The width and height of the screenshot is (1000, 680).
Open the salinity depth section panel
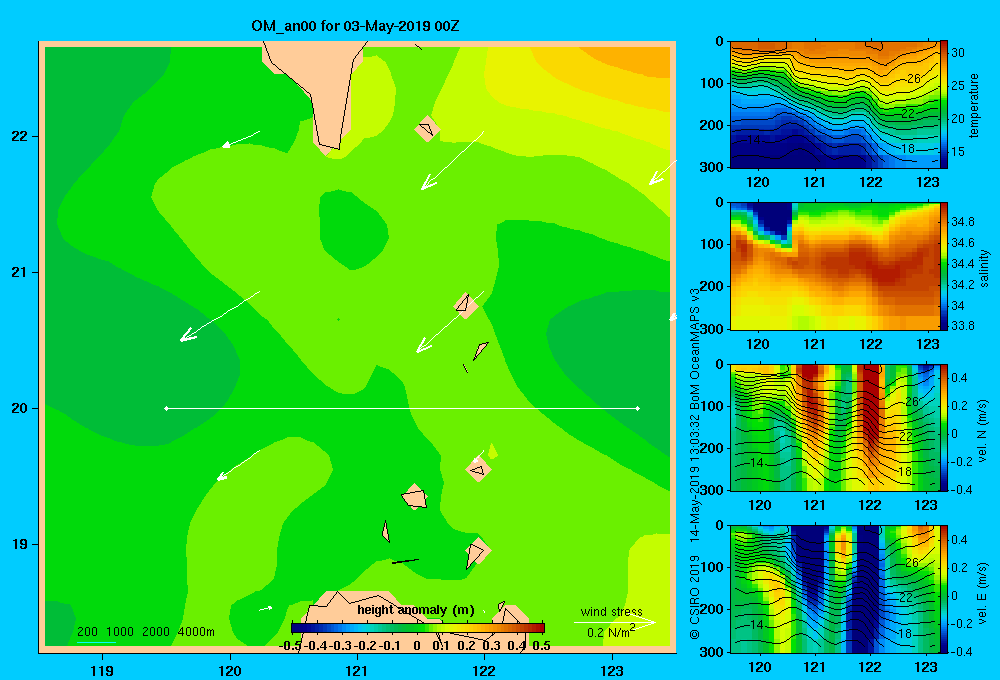click(834, 266)
